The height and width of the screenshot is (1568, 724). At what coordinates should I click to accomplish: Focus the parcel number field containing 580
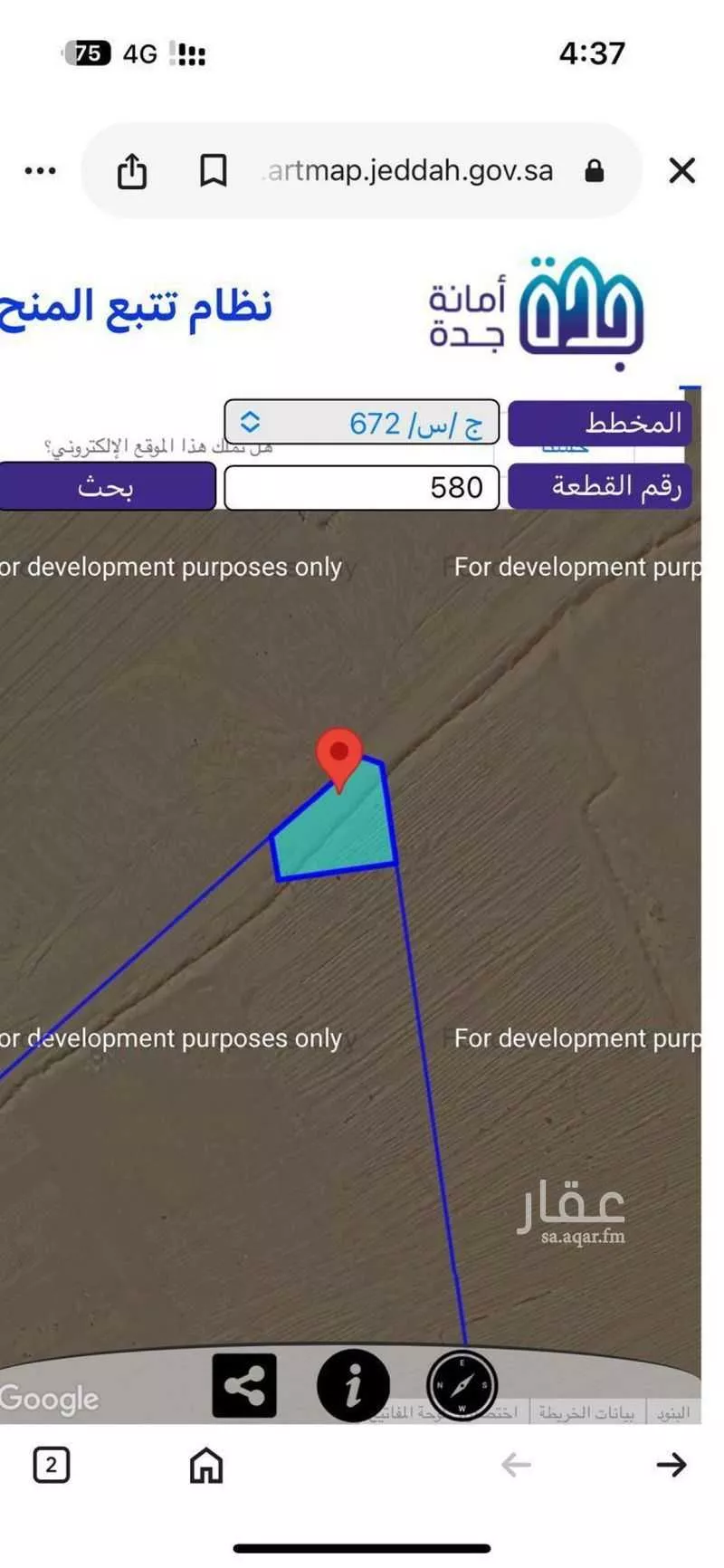click(x=362, y=488)
